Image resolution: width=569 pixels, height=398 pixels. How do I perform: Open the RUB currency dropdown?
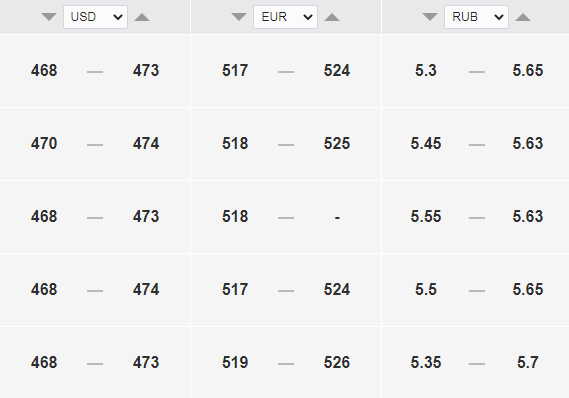pos(476,17)
